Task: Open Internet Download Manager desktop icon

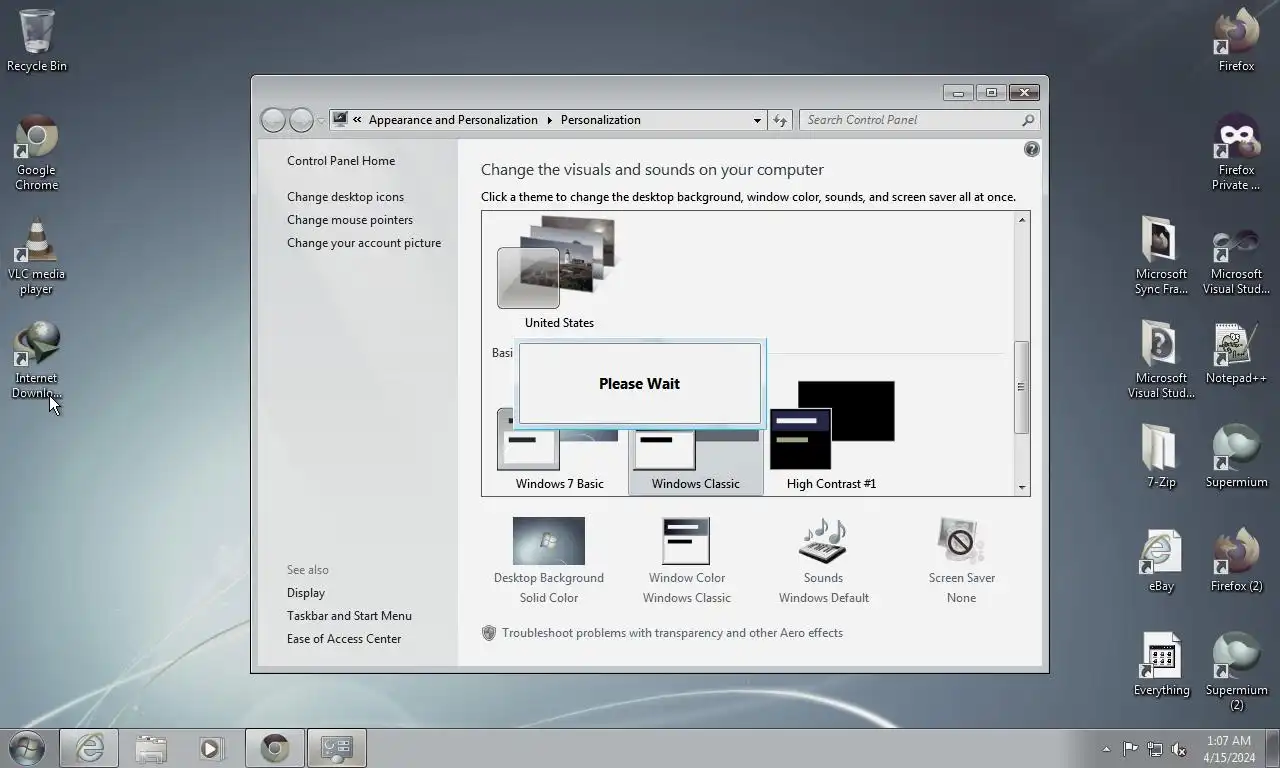Action: (x=36, y=360)
